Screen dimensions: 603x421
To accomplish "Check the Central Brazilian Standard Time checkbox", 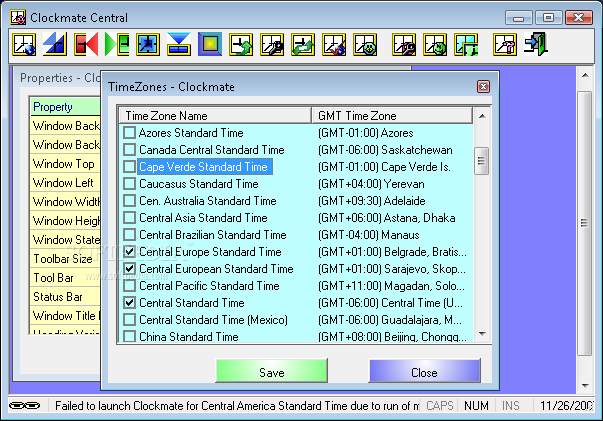I will click(130, 235).
